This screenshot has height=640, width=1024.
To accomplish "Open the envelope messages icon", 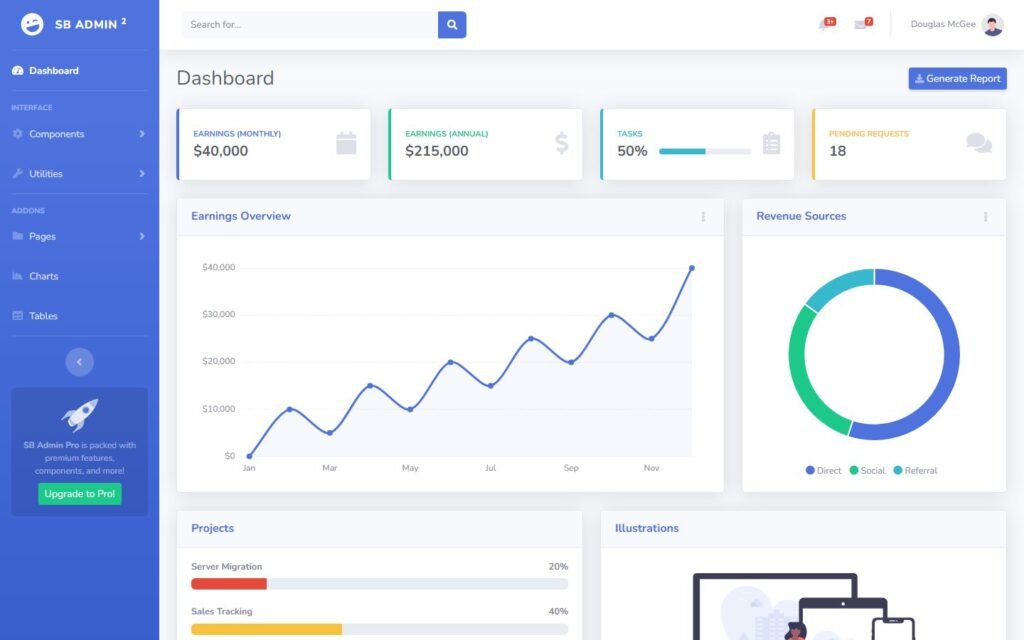I will tap(860, 25).
